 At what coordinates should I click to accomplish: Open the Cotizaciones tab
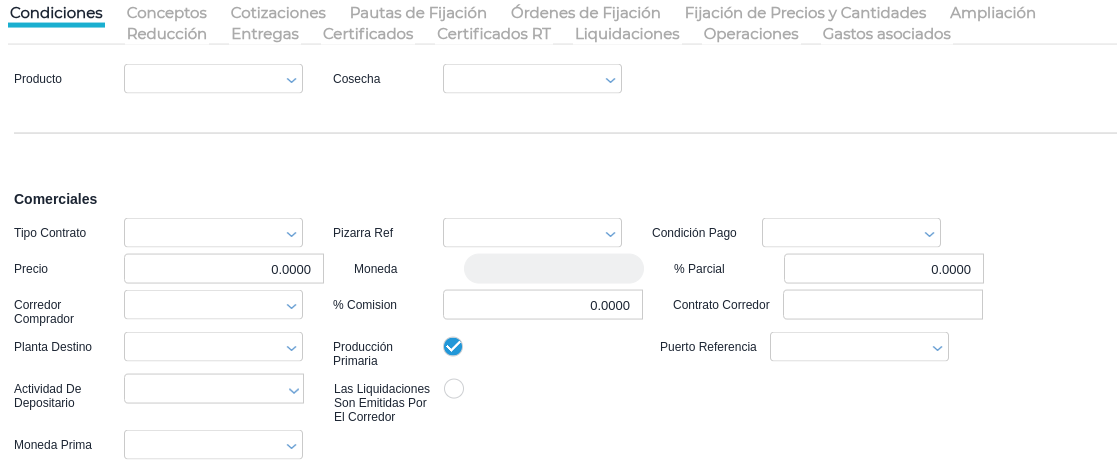pyautogui.click(x=278, y=13)
